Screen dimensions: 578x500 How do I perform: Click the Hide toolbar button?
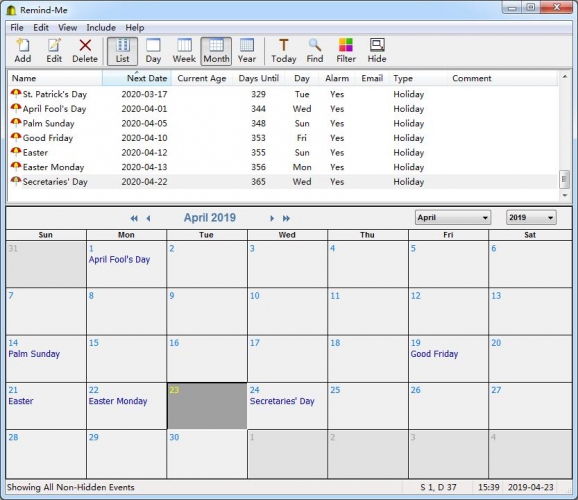[x=377, y=51]
